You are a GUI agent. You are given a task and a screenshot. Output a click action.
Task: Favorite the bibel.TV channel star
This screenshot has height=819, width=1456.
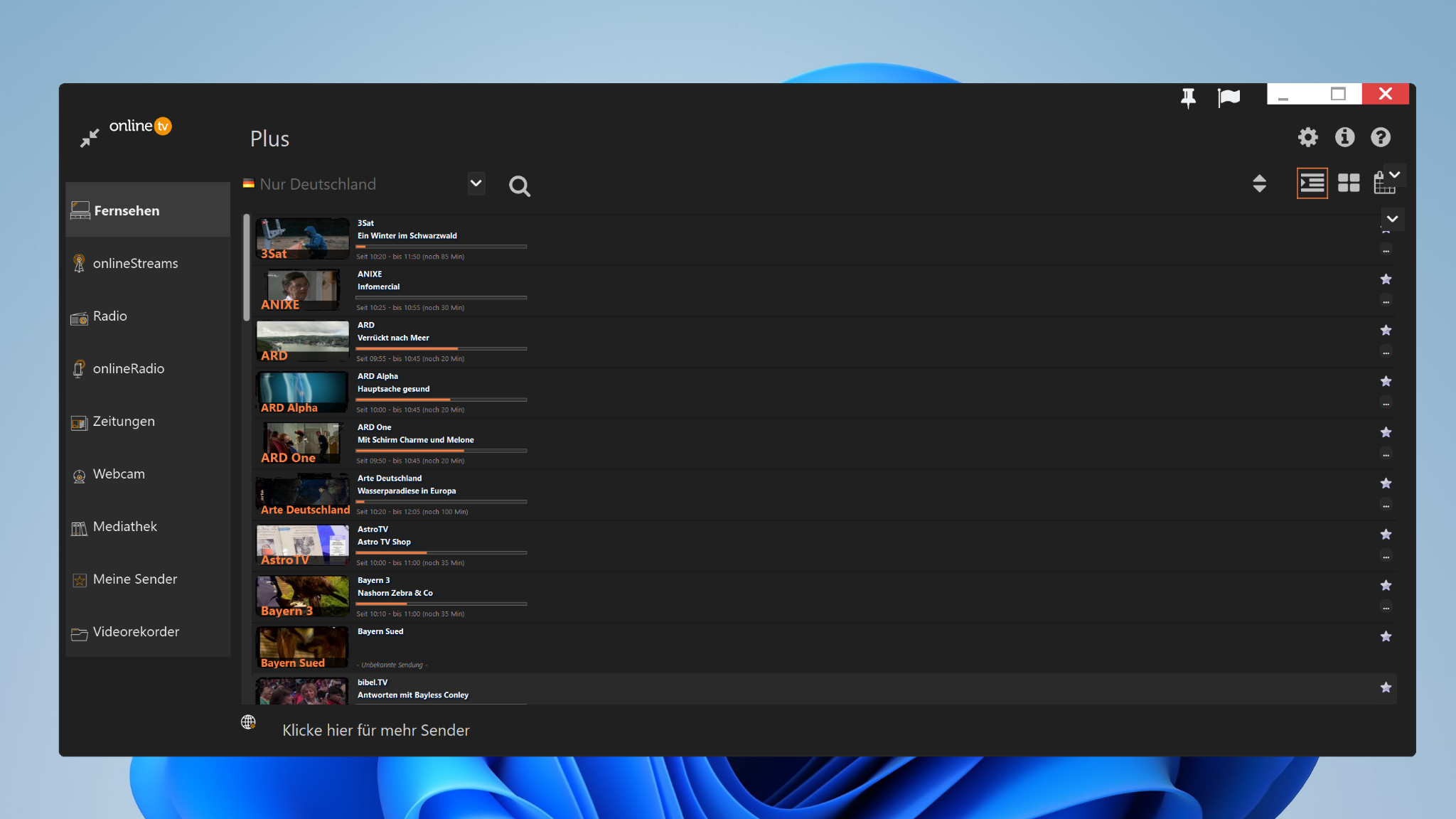click(x=1386, y=687)
